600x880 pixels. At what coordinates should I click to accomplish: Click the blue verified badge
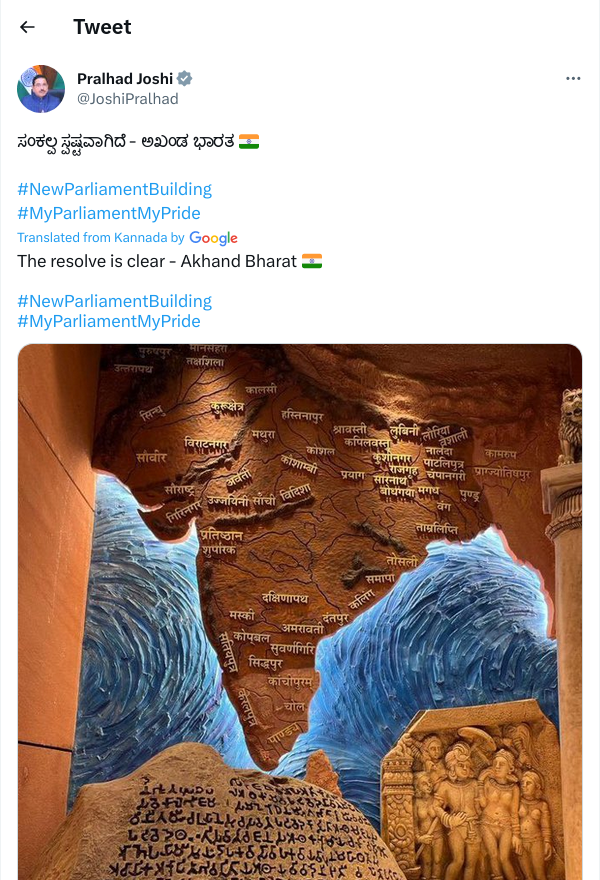pyautogui.click(x=185, y=79)
